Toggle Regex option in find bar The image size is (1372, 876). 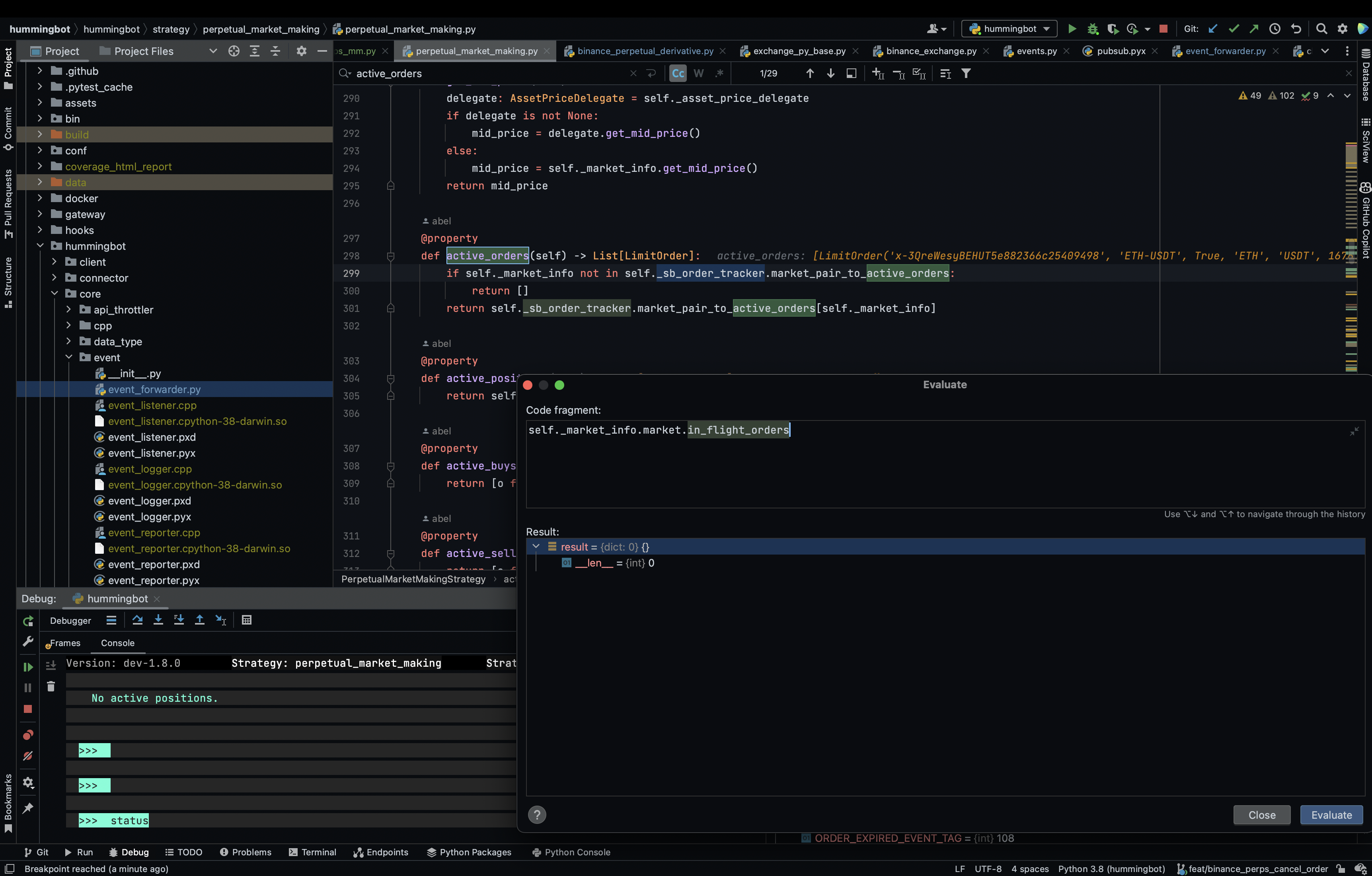[x=719, y=74]
